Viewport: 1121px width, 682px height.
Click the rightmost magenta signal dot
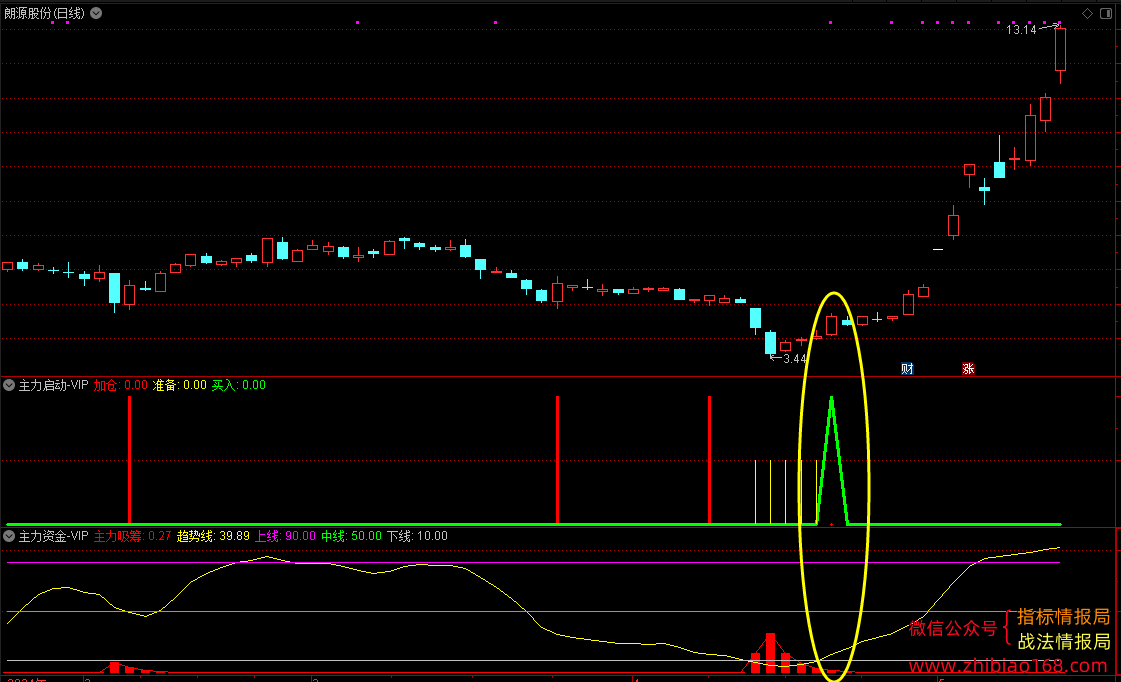1060,23
